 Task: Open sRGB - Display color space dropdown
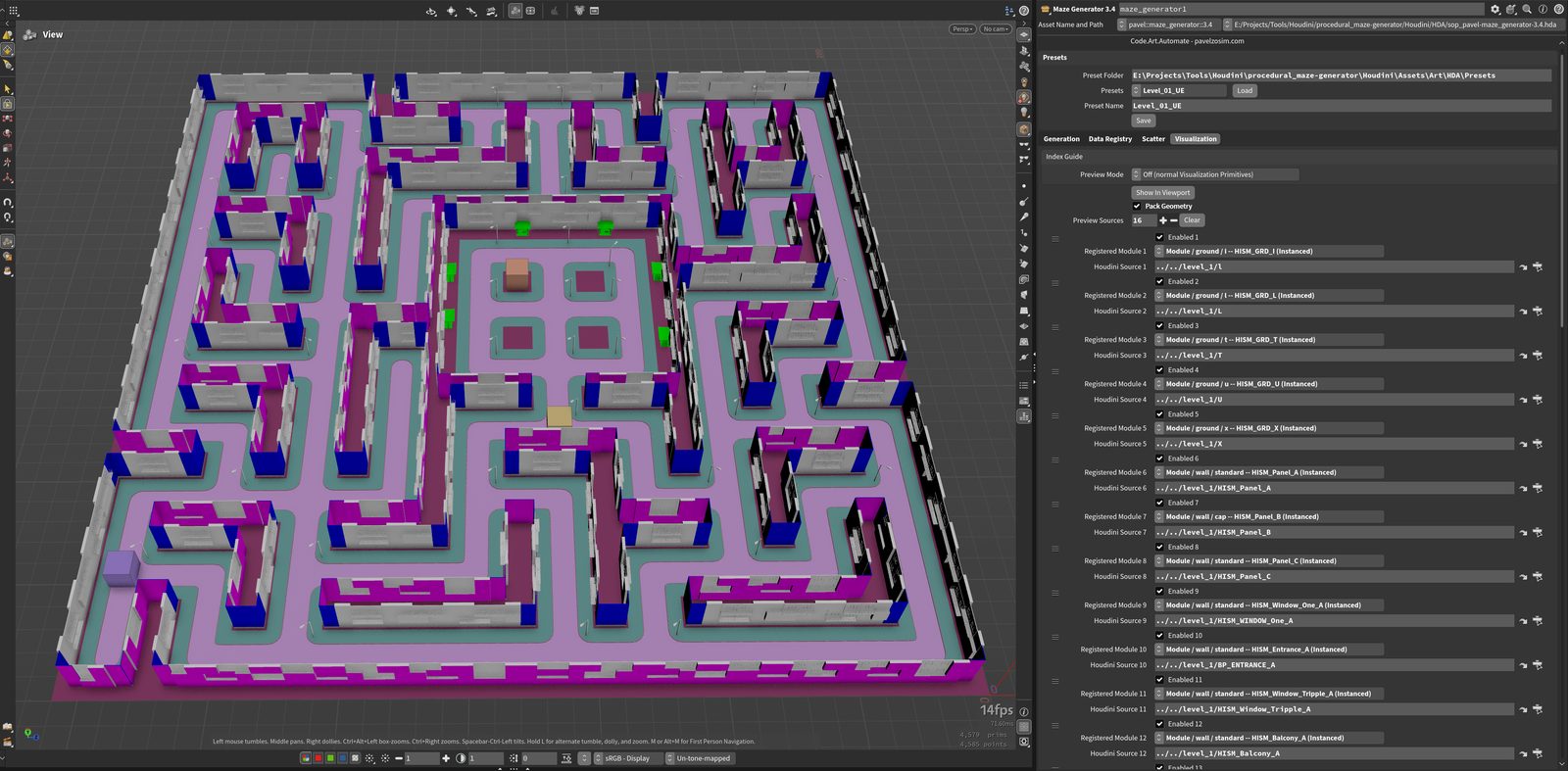(628, 758)
